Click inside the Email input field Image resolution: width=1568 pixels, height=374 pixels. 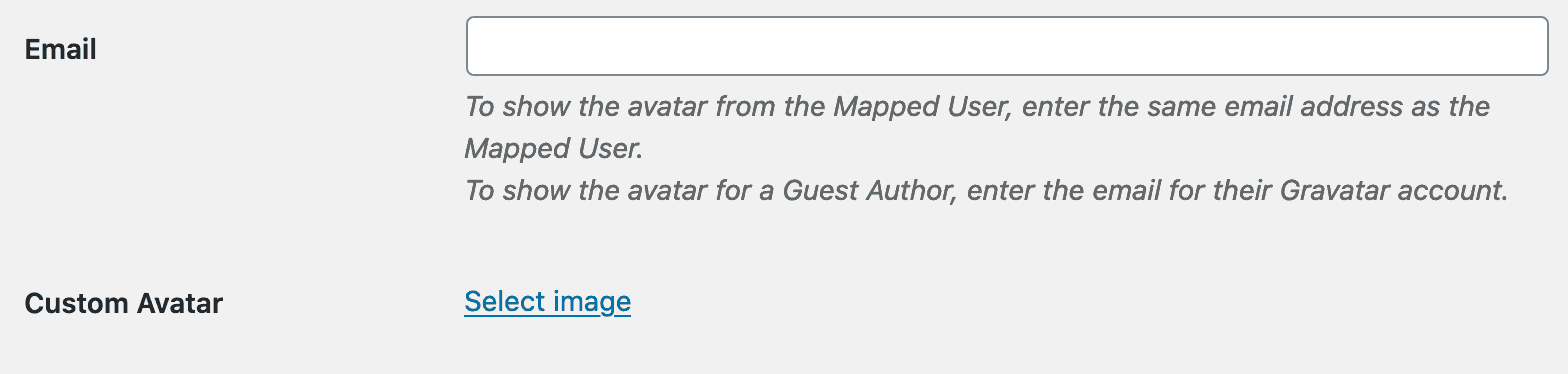click(x=1007, y=46)
